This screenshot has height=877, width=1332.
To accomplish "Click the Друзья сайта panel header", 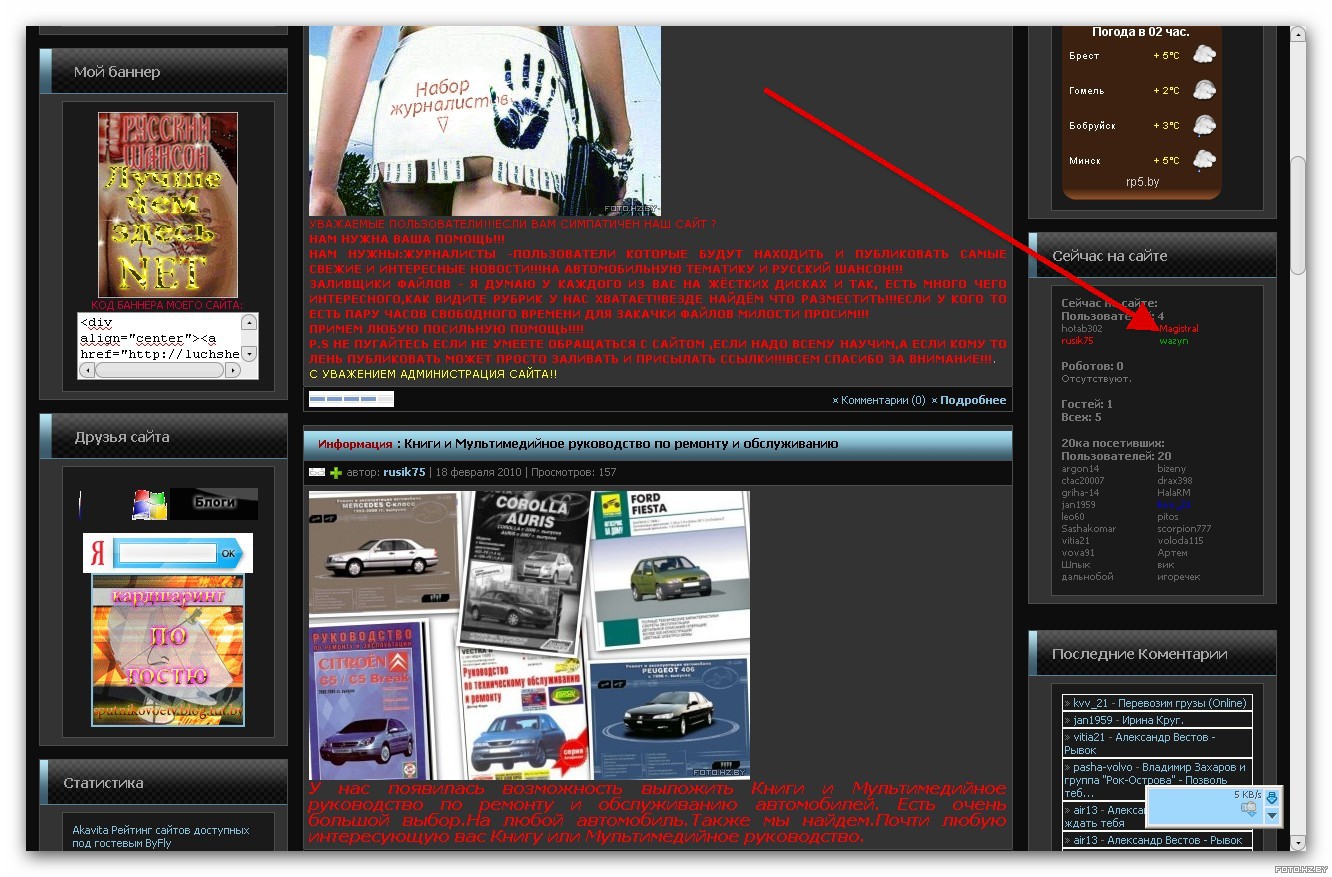I will click(164, 437).
